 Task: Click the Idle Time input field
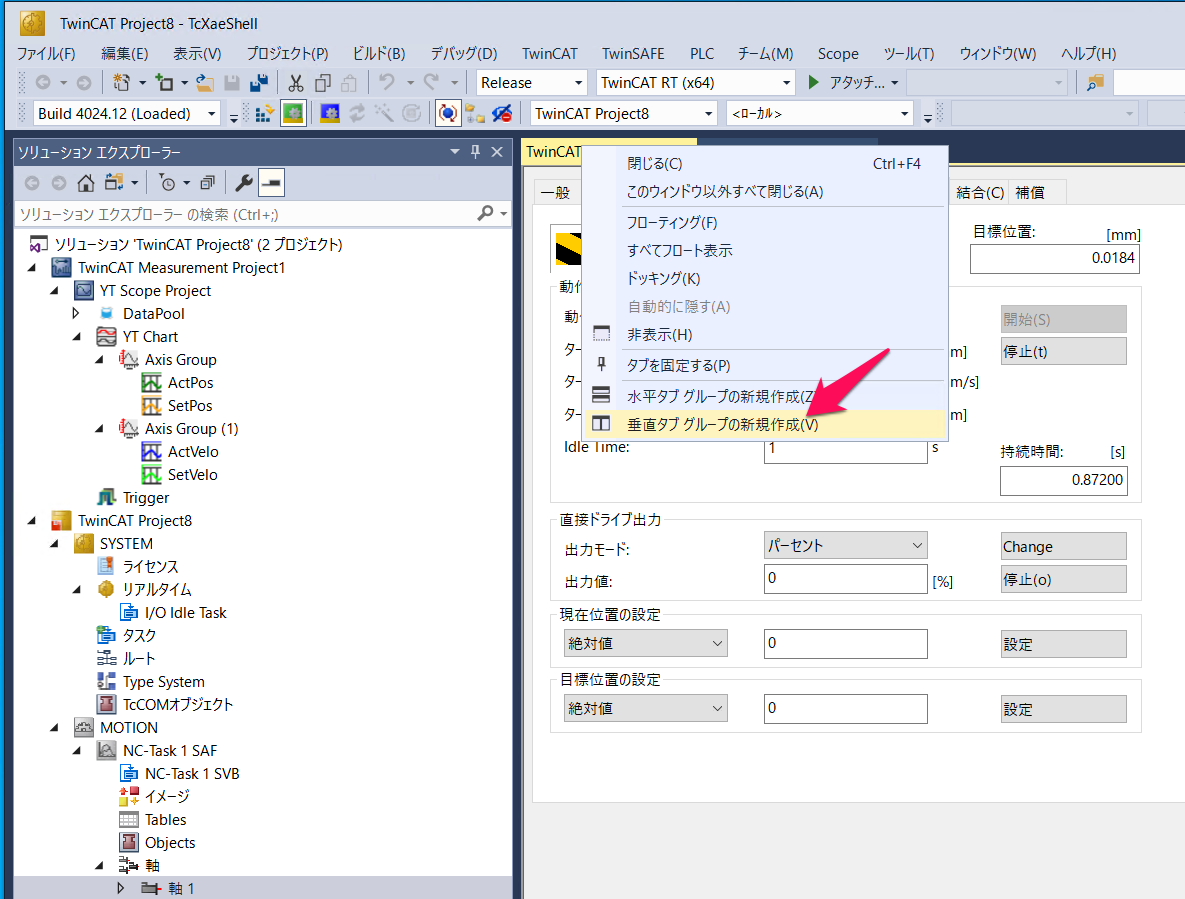845,450
